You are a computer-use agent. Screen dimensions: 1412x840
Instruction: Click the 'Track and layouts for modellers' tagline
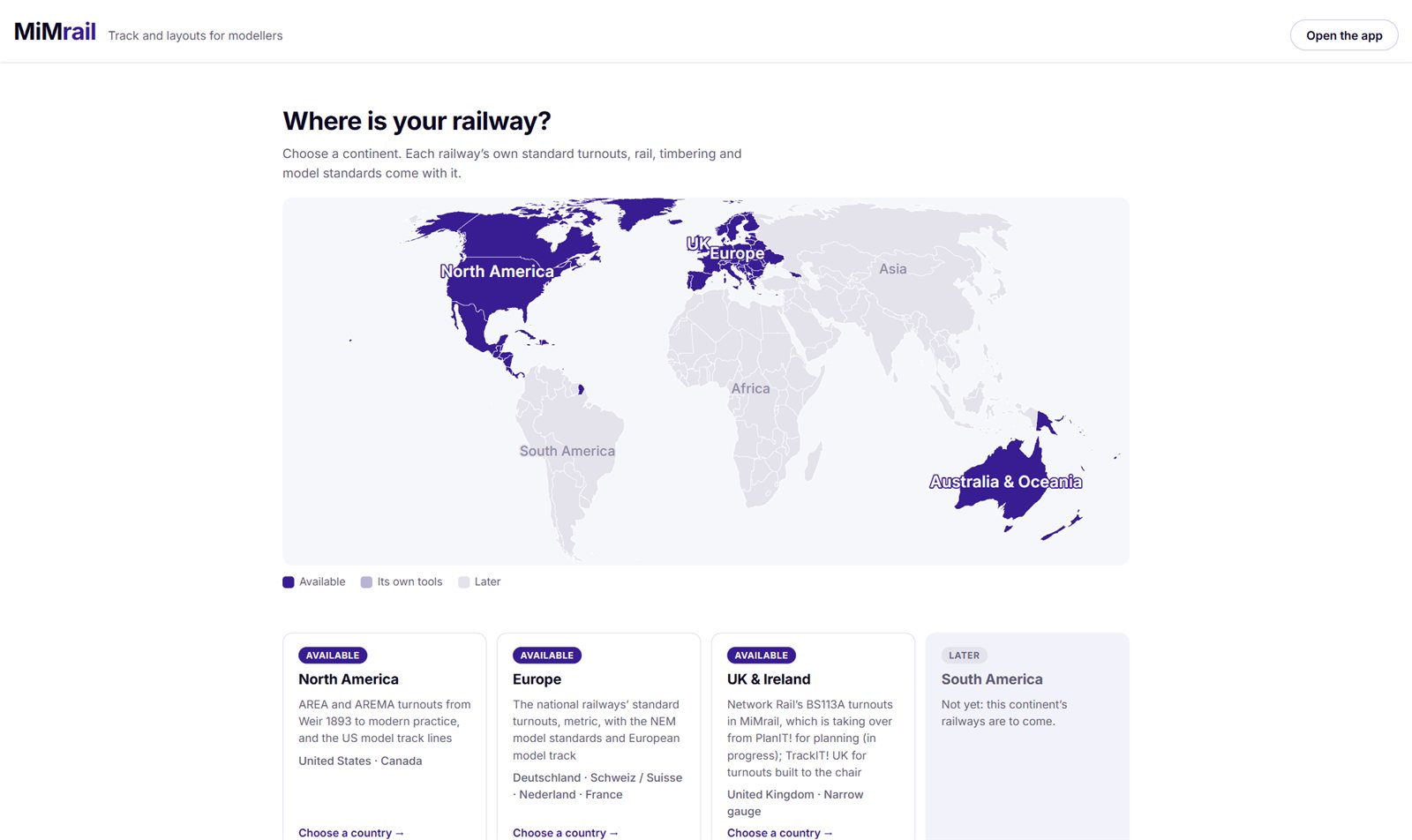pos(195,36)
